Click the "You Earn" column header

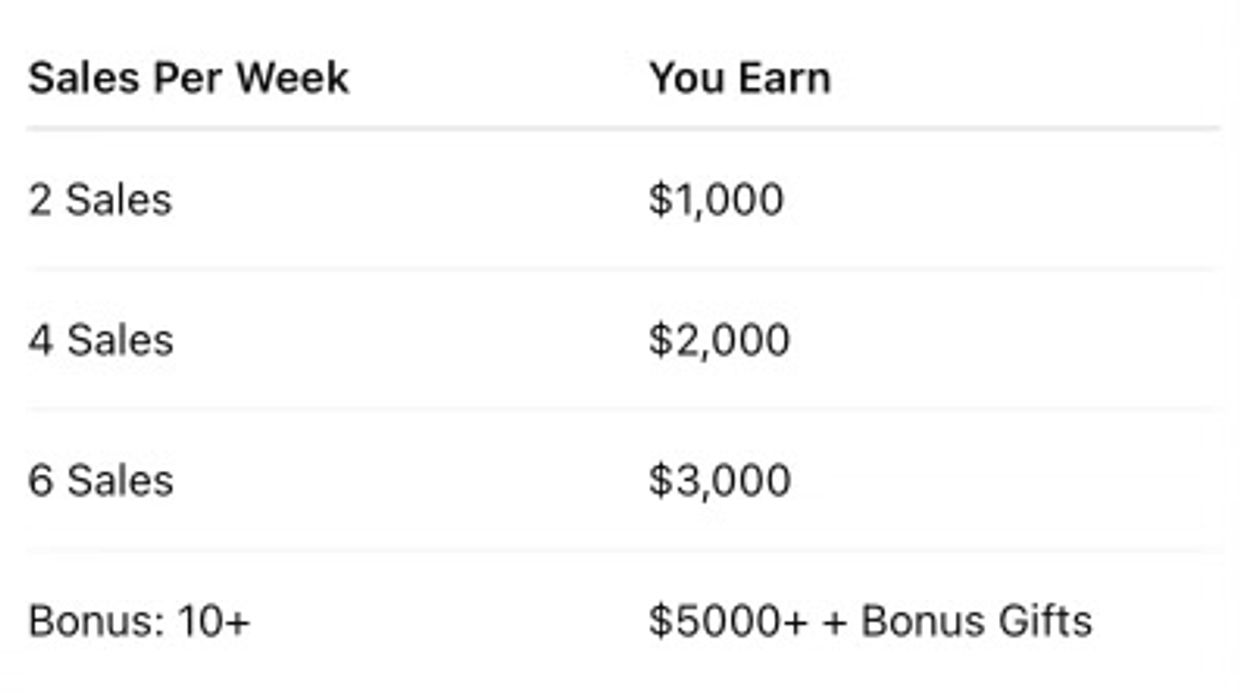click(x=739, y=78)
